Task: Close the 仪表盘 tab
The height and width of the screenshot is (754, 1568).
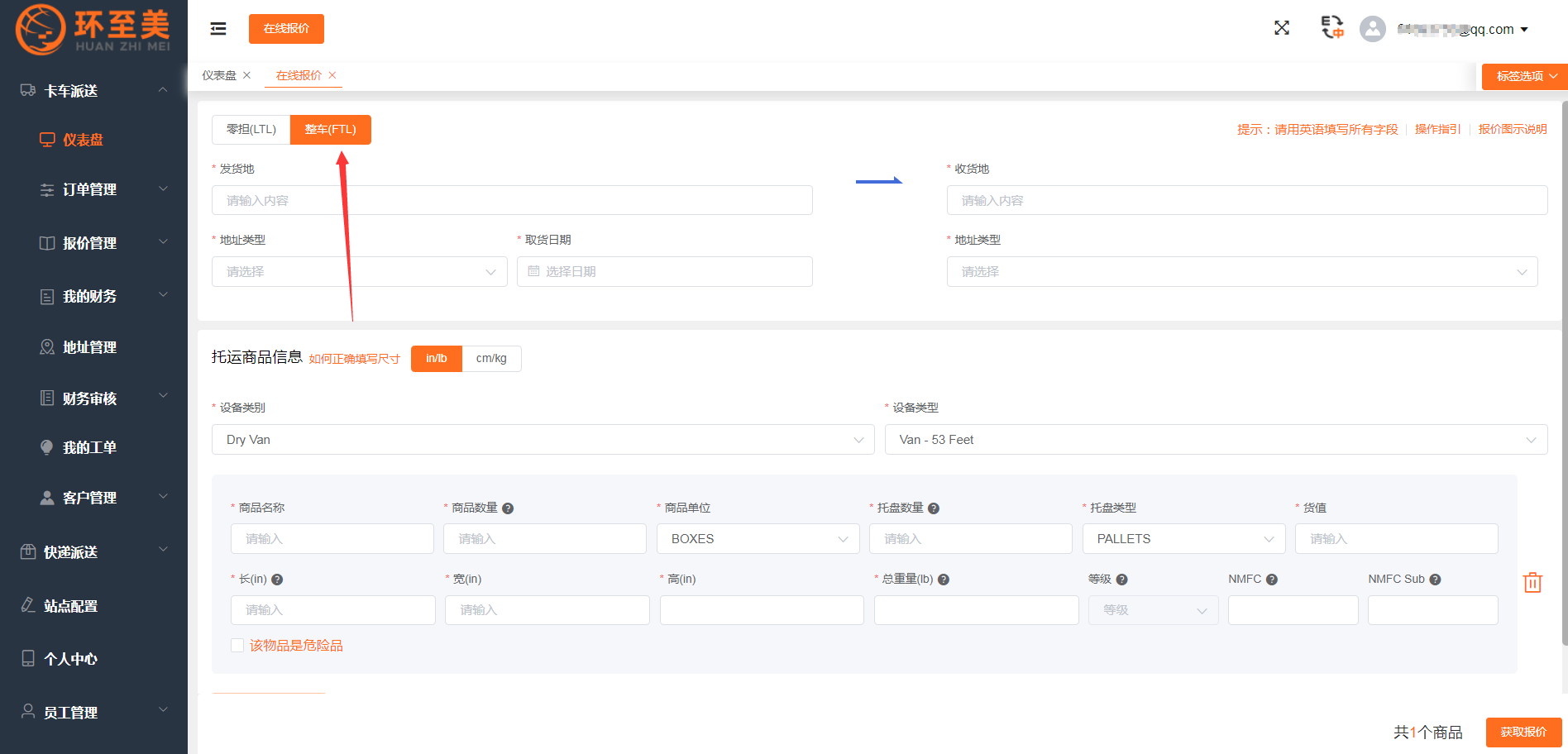Action: coord(246,75)
